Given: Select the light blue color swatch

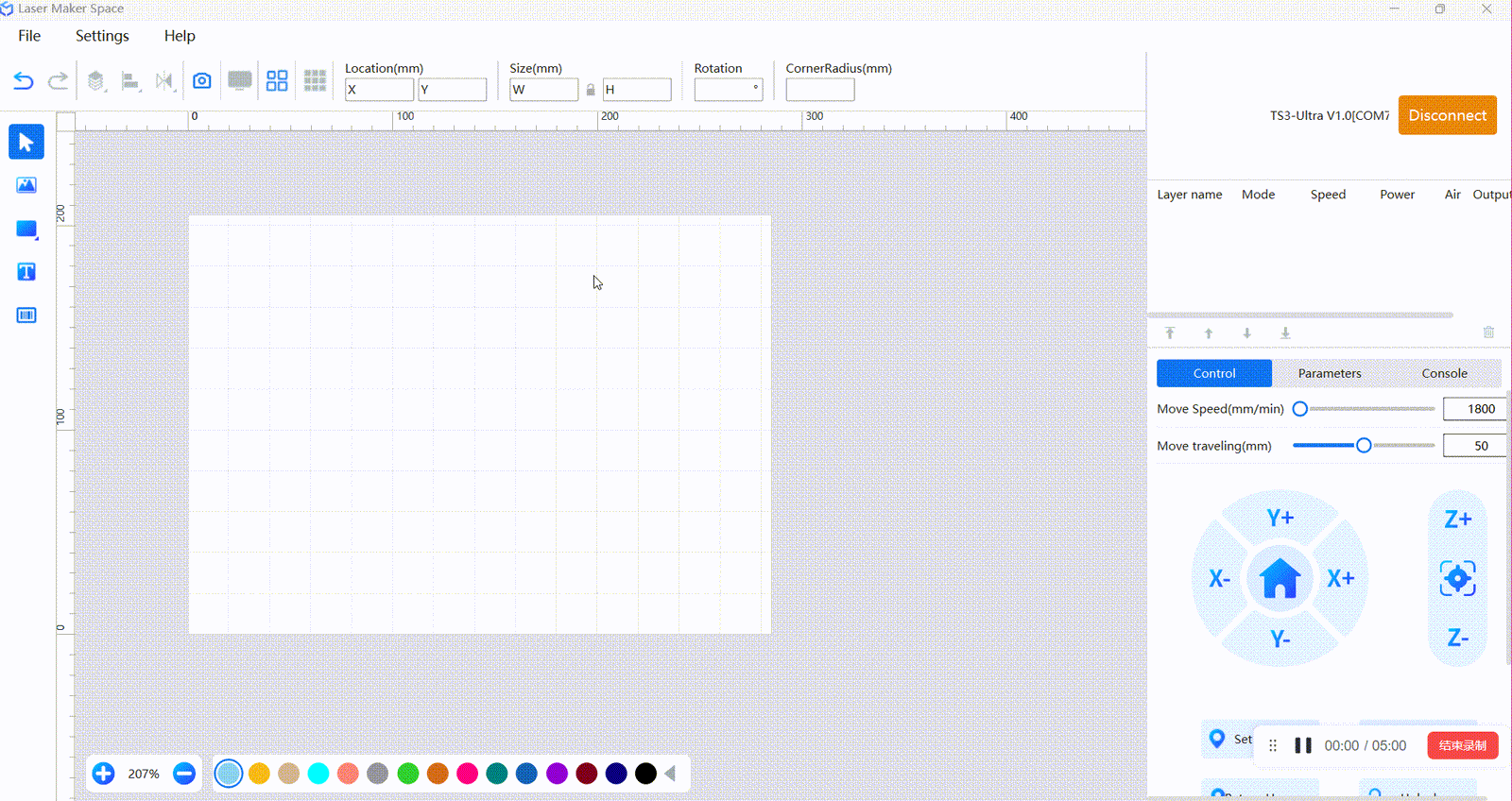Looking at the screenshot, I should click(229, 774).
